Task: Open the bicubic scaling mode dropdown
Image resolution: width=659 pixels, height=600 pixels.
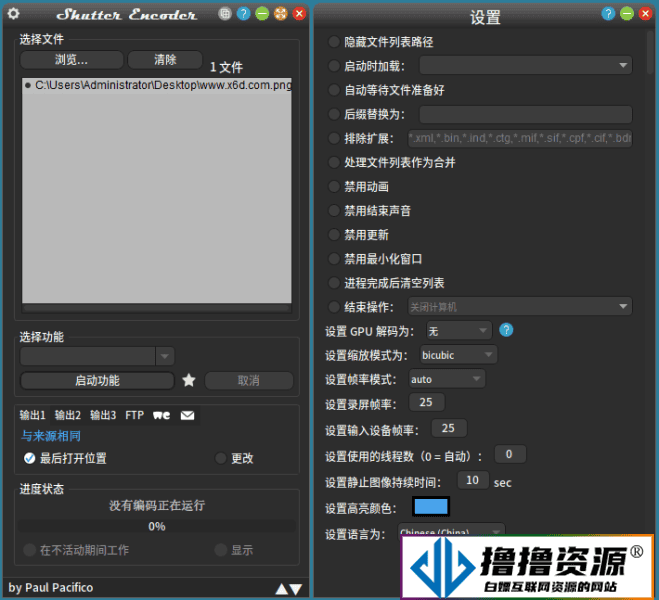Action: (x=459, y=355)
